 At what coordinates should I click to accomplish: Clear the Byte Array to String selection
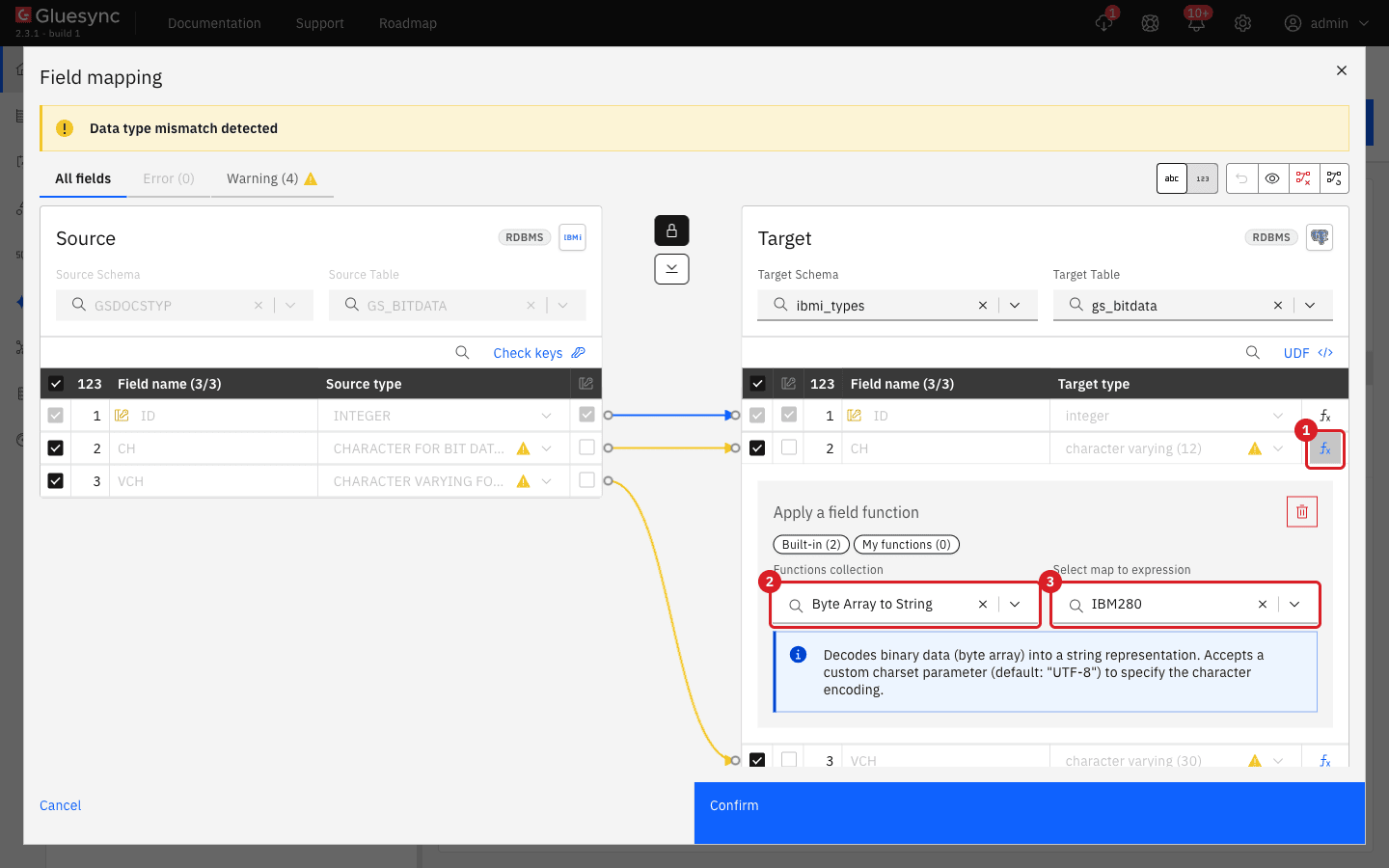pyautogui.click(x=983, y=605)
